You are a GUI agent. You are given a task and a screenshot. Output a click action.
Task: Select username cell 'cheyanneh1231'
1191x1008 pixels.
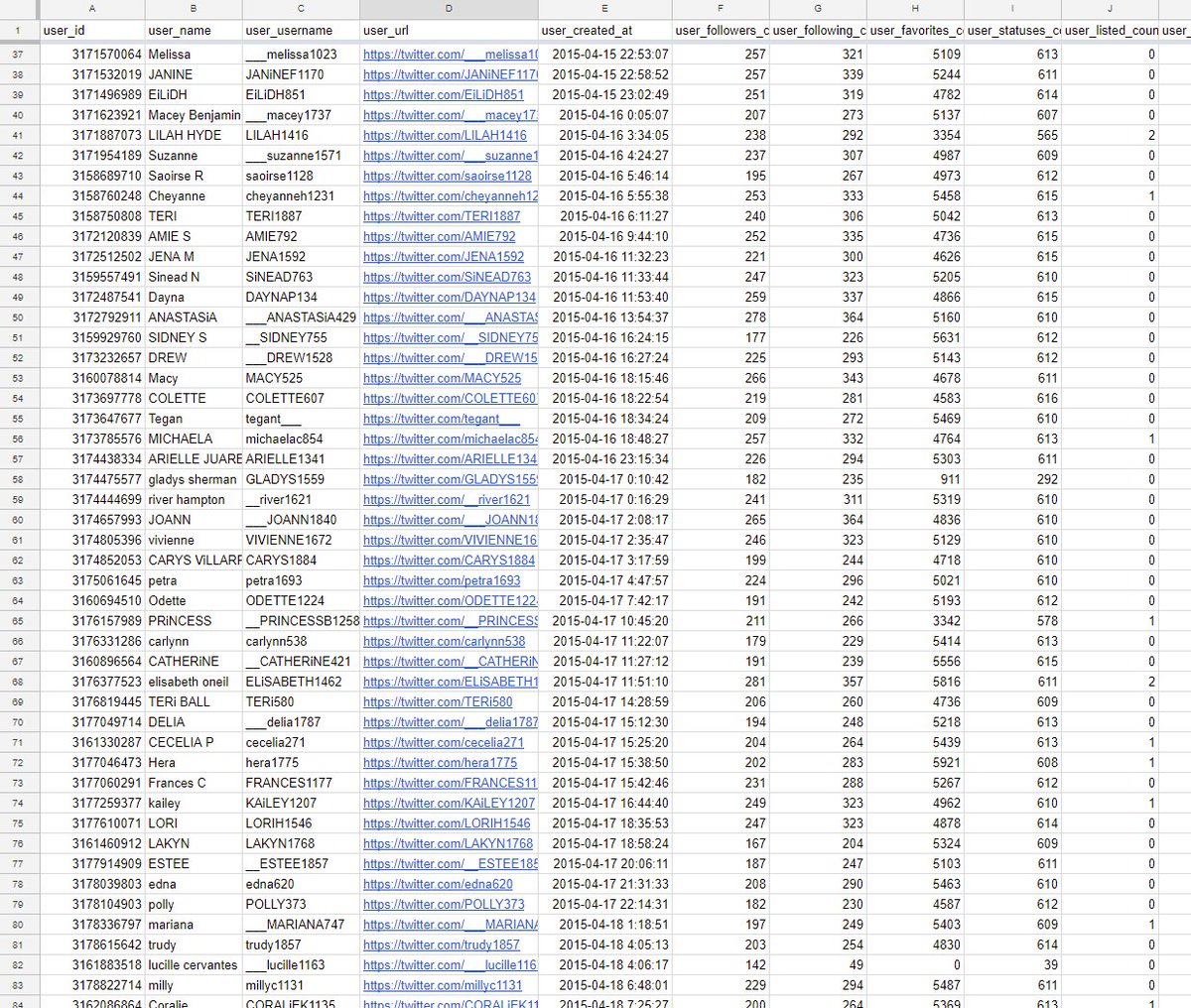tap(302, 196)
